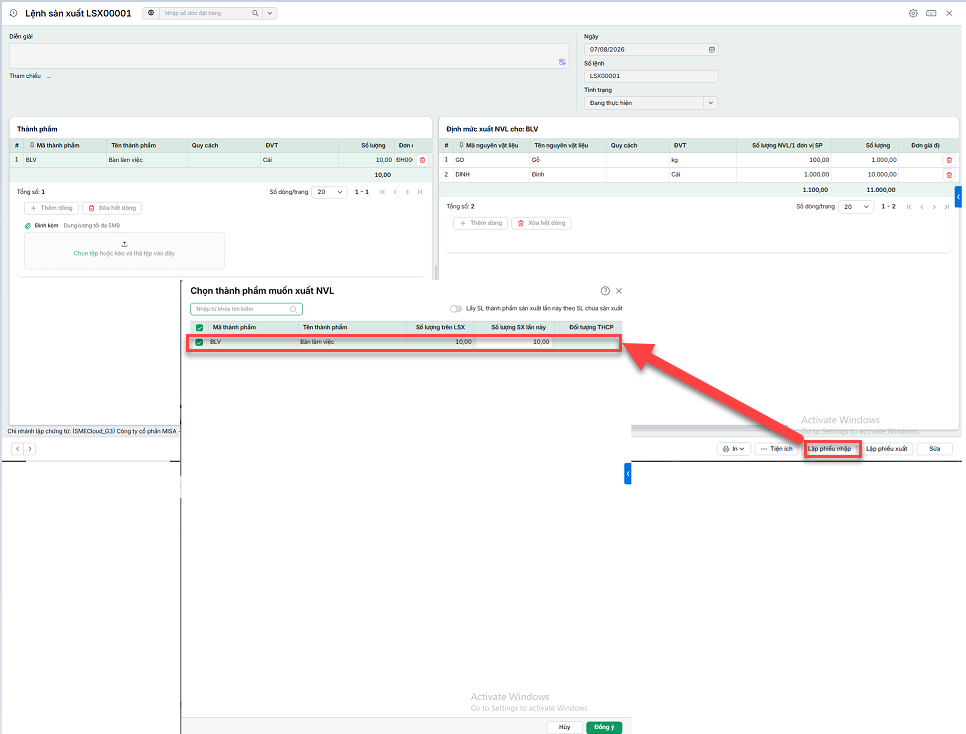
Task: Go to next page in Thành phẩm table
Action: coord(407,192)
